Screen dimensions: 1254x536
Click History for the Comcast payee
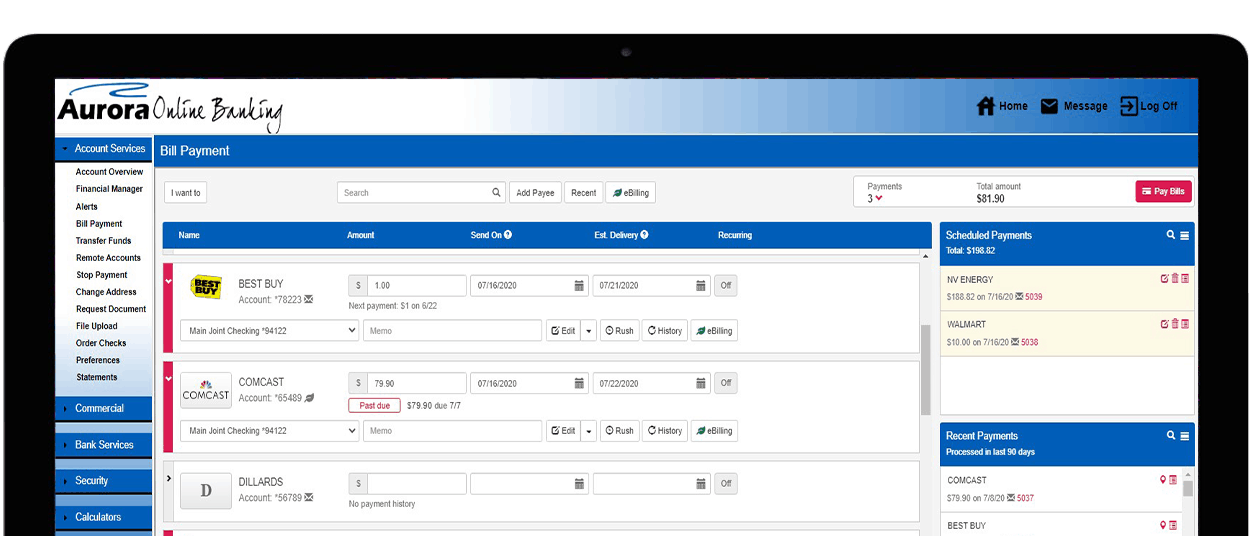(665, 431)
